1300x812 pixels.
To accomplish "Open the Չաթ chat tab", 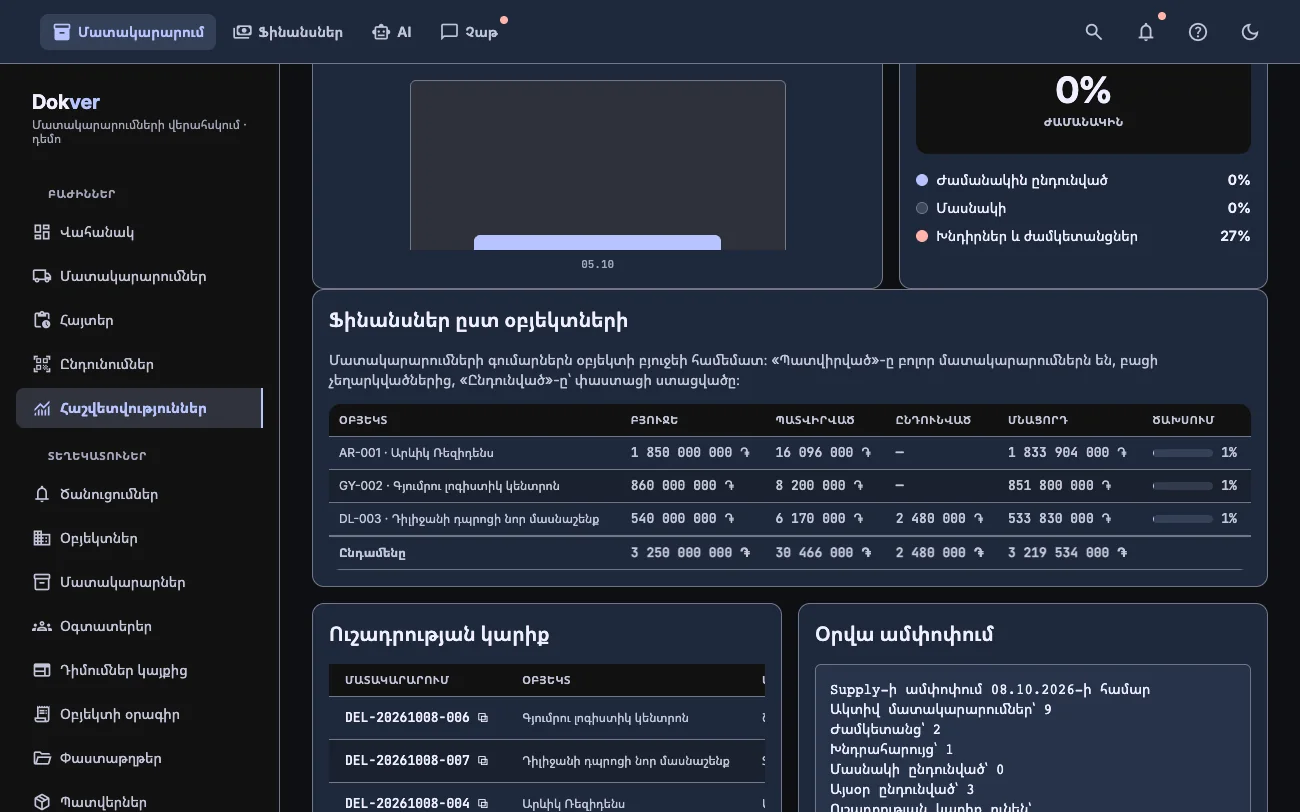I will click(x=469, y=32).
